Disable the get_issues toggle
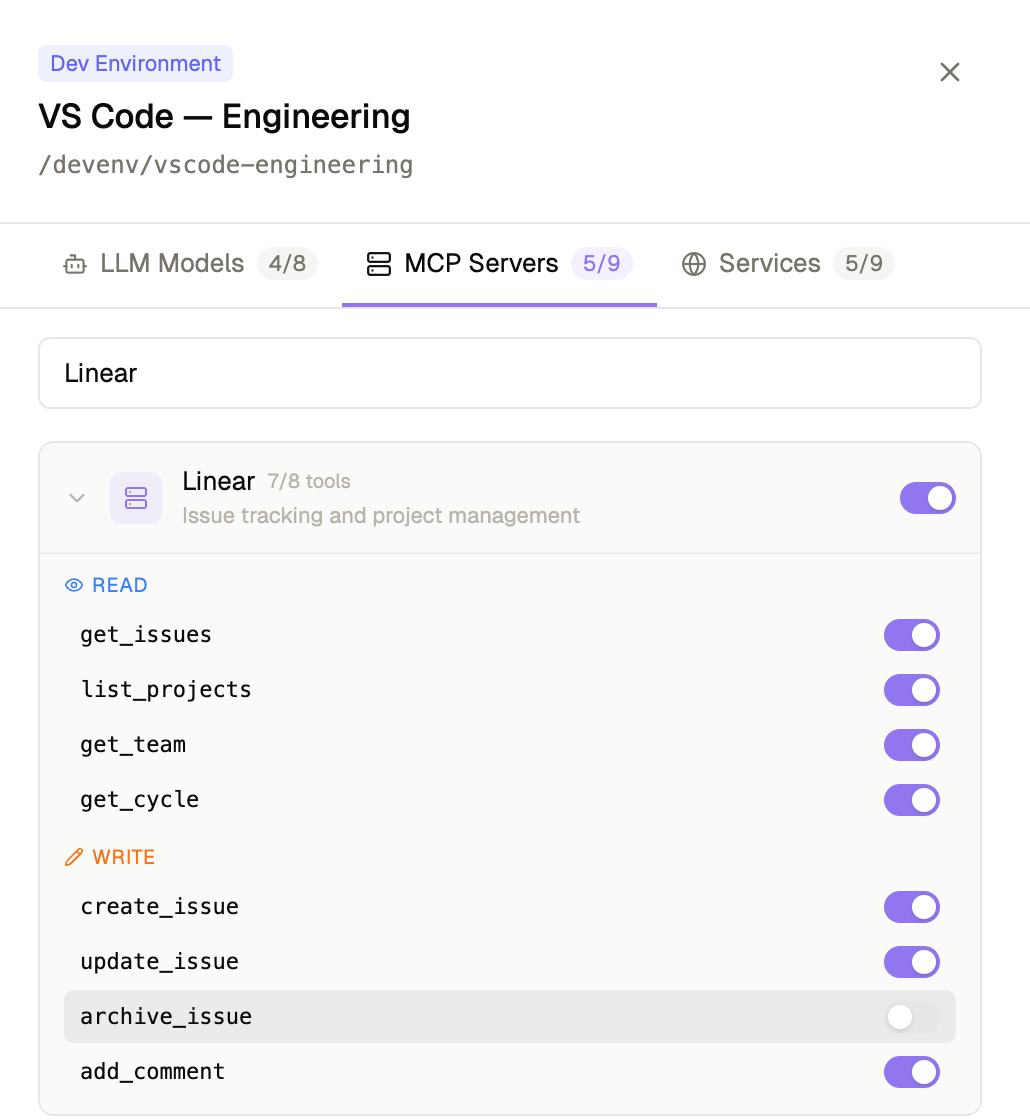The width and height of the screenshot is (1030, 1120). [911, 635]
